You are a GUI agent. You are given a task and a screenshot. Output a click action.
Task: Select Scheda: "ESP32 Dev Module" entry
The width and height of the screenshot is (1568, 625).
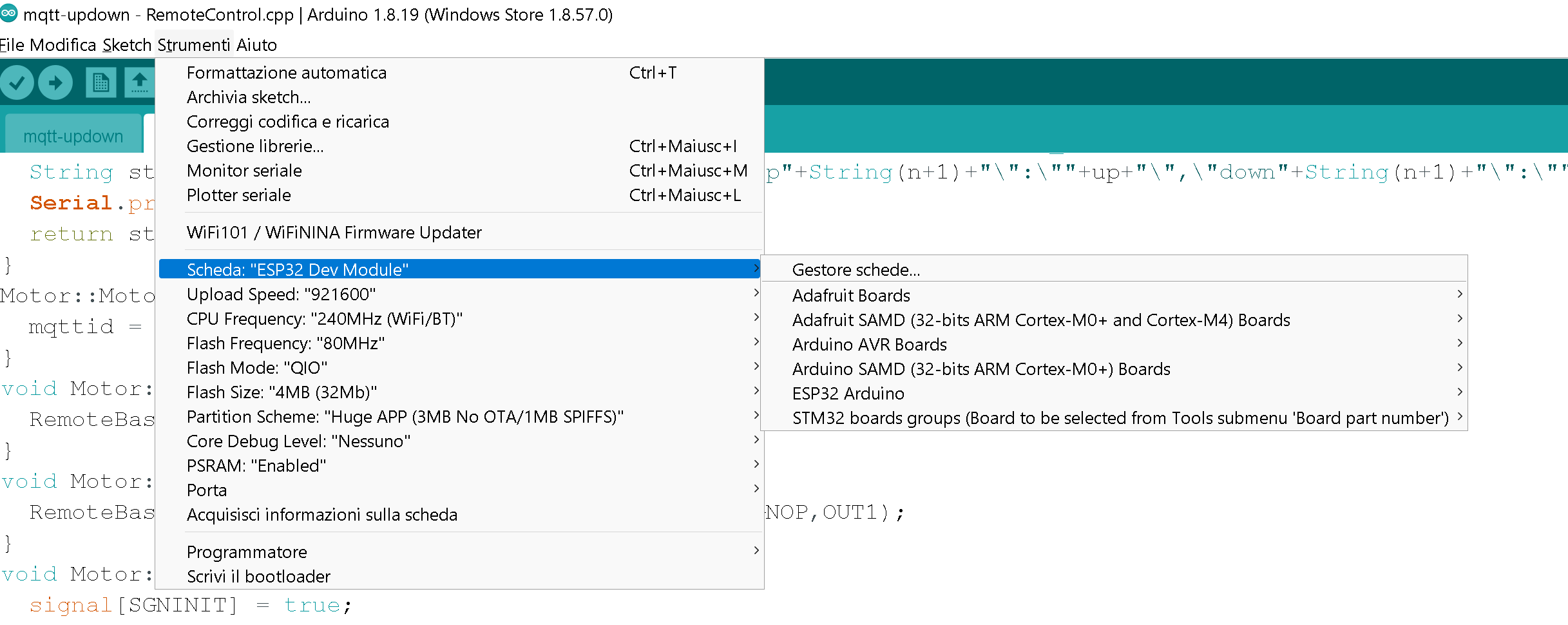coord(459,269)
